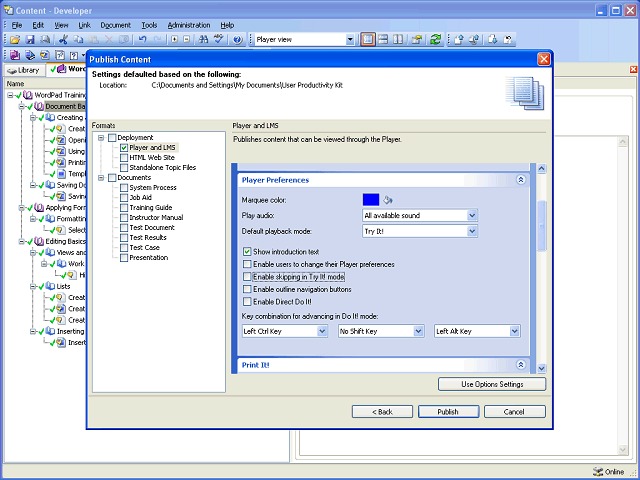Click the Cancel button
This screenshot has height=480, width=640.
514,412
